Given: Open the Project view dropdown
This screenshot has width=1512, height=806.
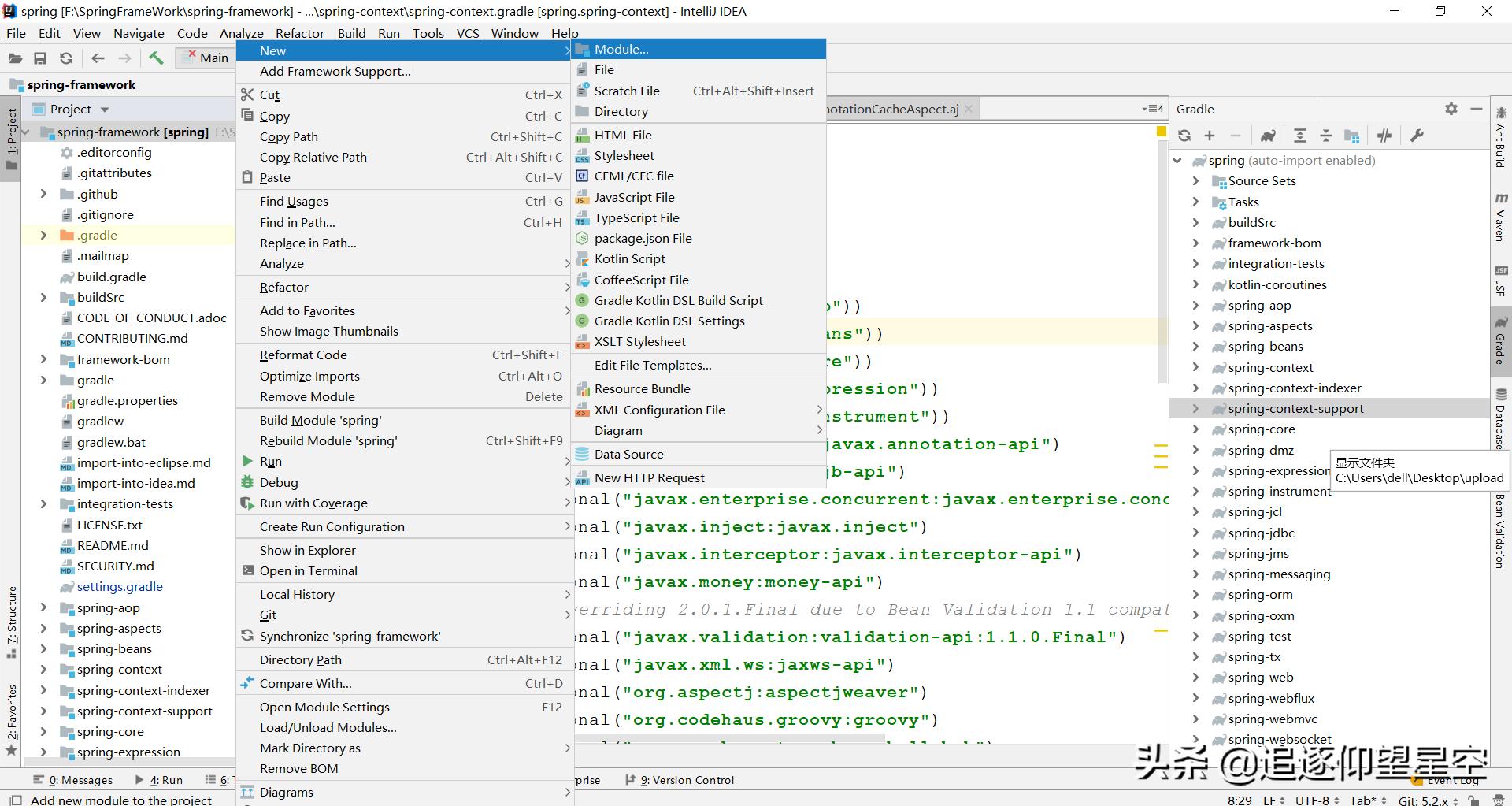Looking at the screenshot, I should [105, 110].
